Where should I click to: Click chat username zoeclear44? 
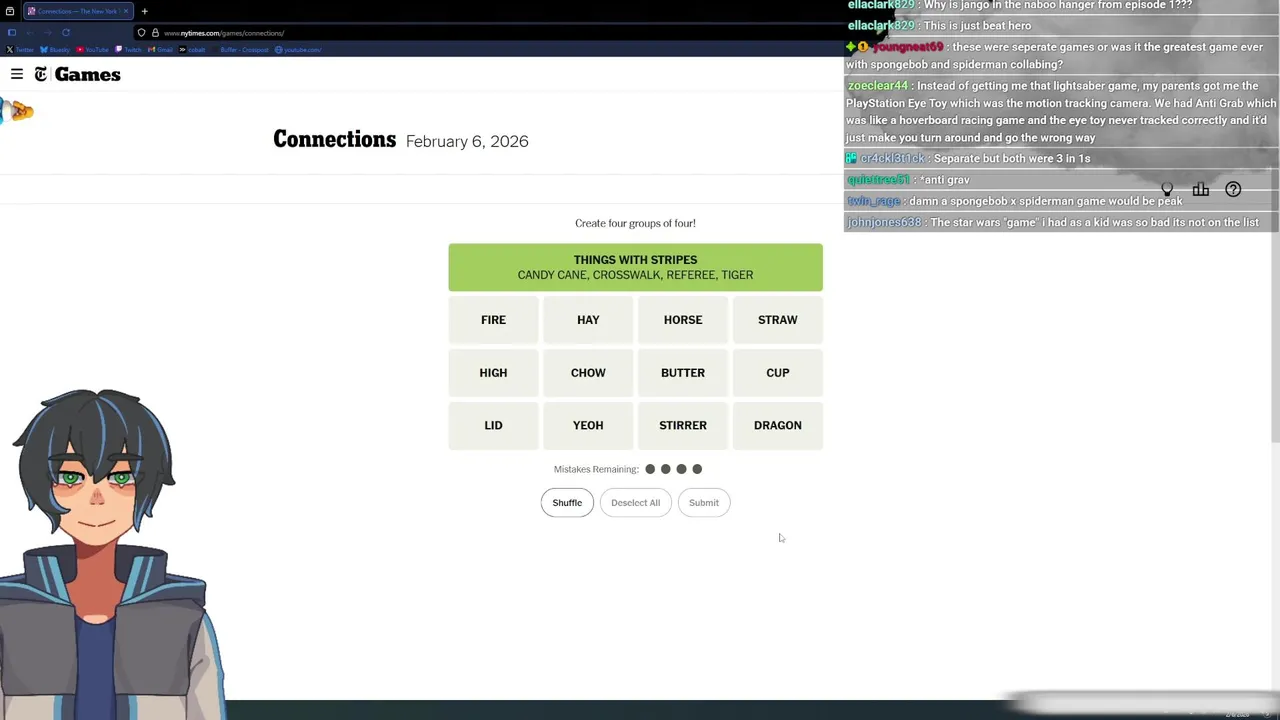click(x=877, y=86)
